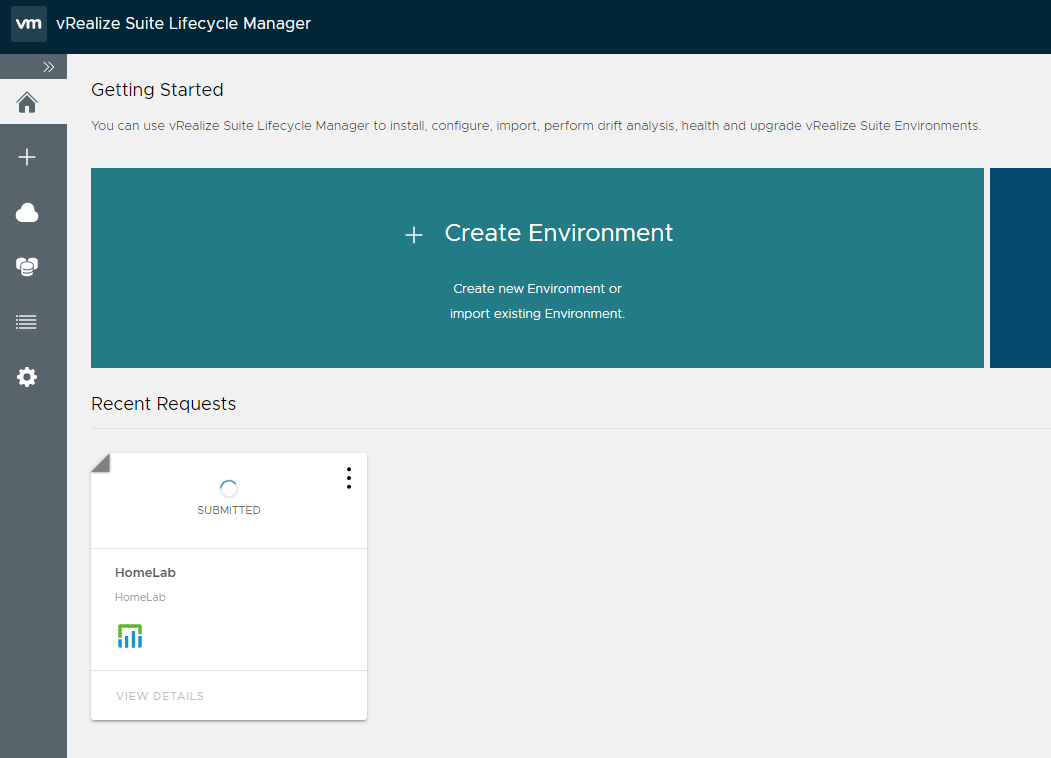Click the Create Environment tile heading
This screenshot has width=1051, height=758.
[x=558, y=233]
